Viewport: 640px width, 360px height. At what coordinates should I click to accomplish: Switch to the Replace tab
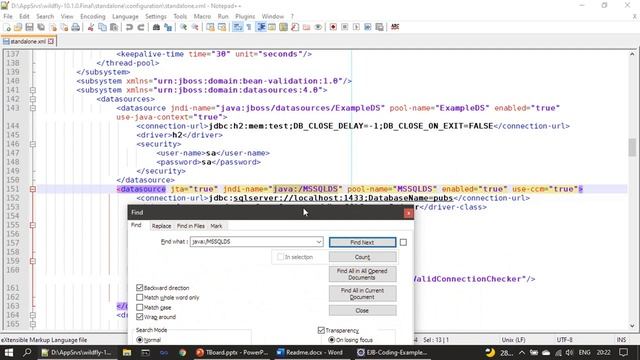click(161, 226)
